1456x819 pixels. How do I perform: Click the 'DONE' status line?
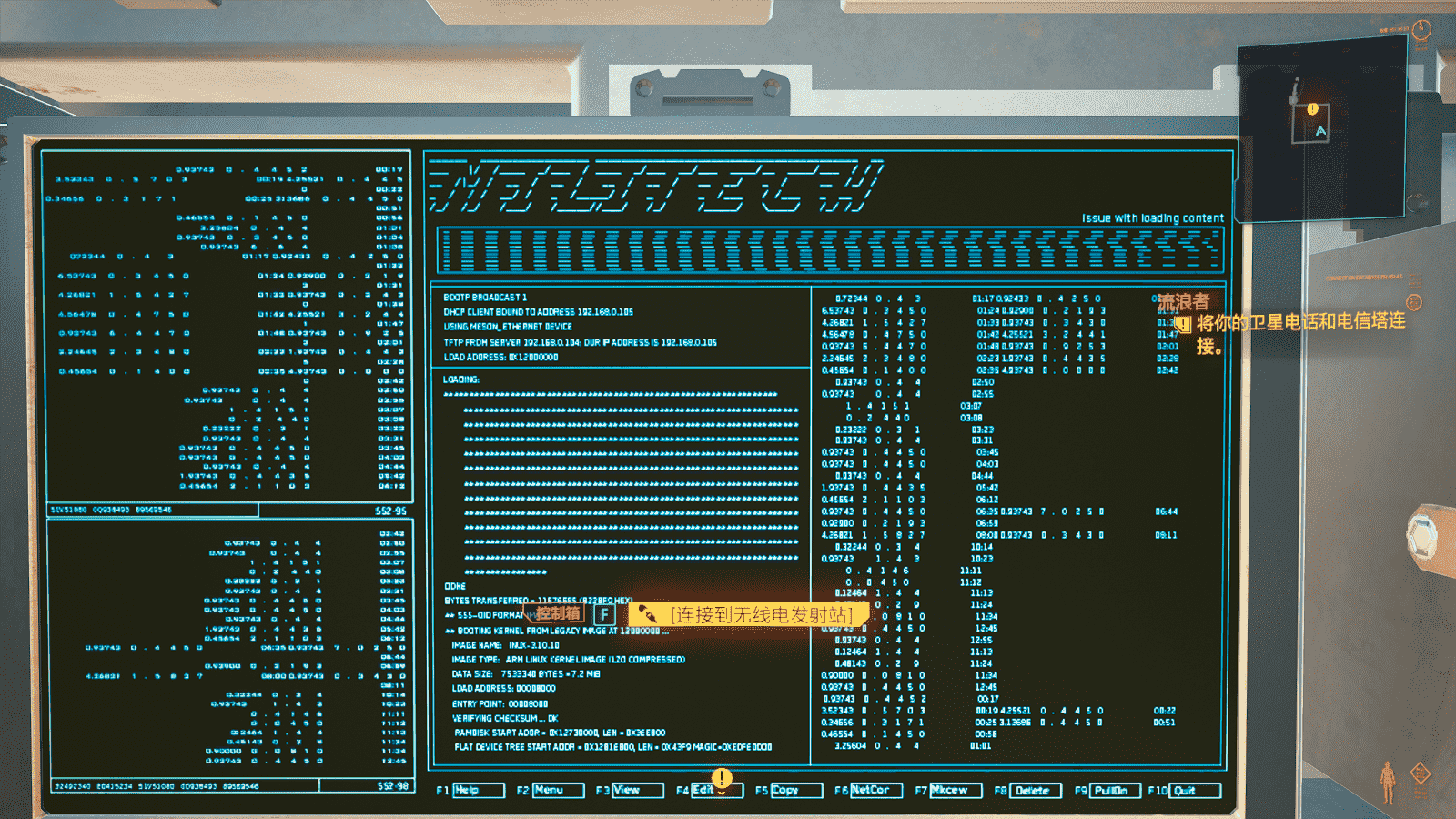(x=455, y=586)
